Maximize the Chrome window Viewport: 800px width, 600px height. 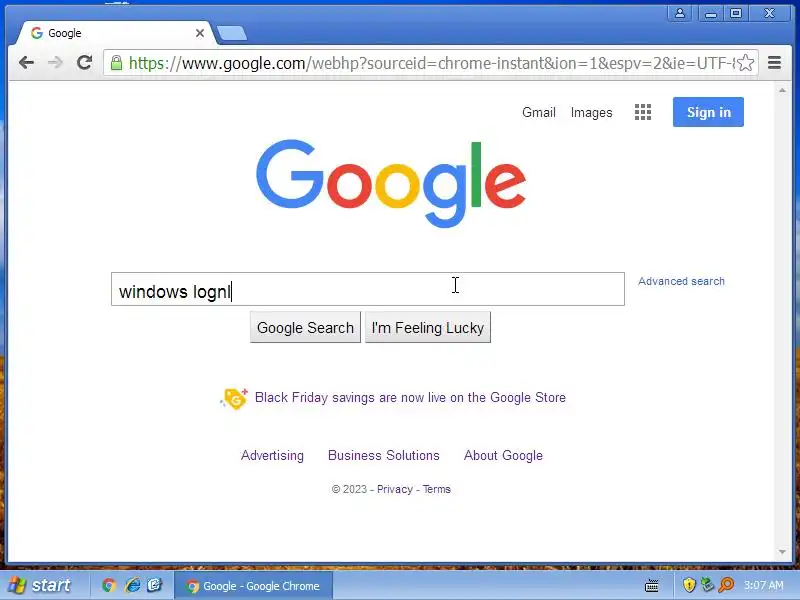[x=736, y=13]
